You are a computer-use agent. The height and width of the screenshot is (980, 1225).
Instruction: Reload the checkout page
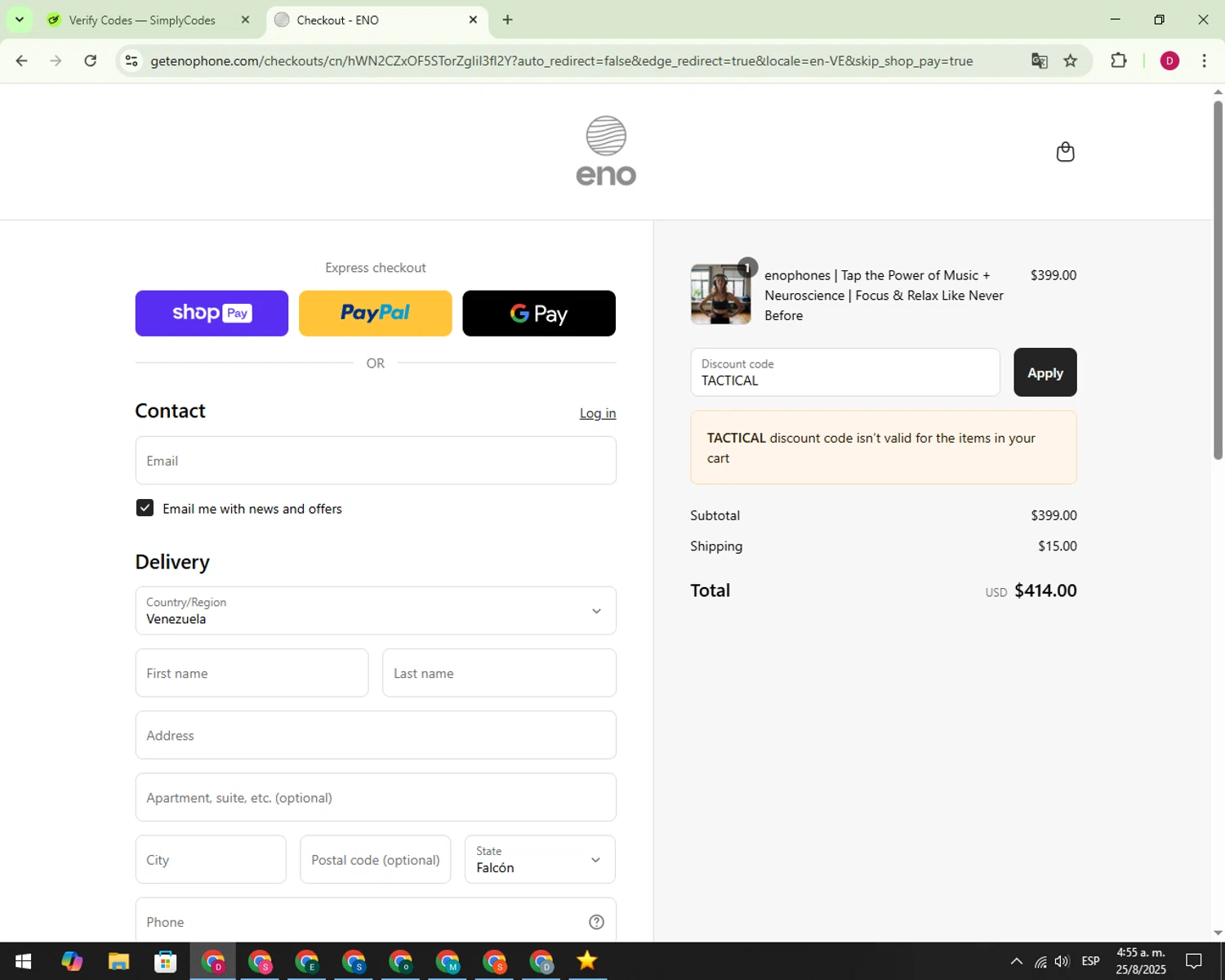point(91,60)
